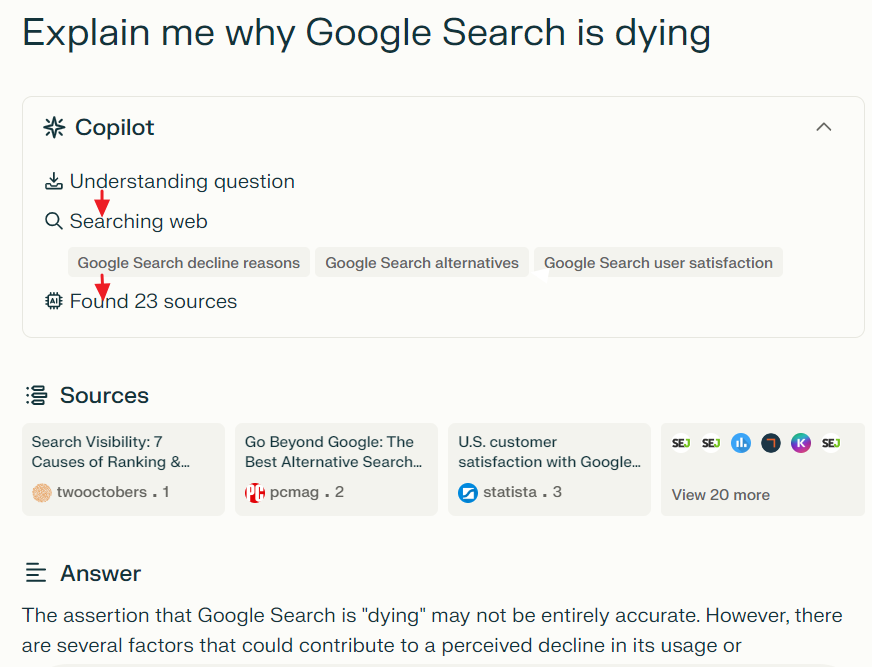This screenshot has height=667, width=872.
Task: Click the "Sources" section heading
Action: (x=105, y=396)
